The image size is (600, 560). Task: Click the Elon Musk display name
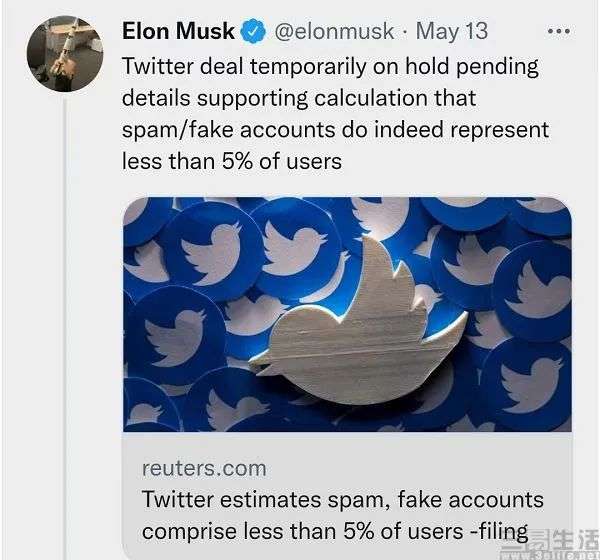(178, 31)
